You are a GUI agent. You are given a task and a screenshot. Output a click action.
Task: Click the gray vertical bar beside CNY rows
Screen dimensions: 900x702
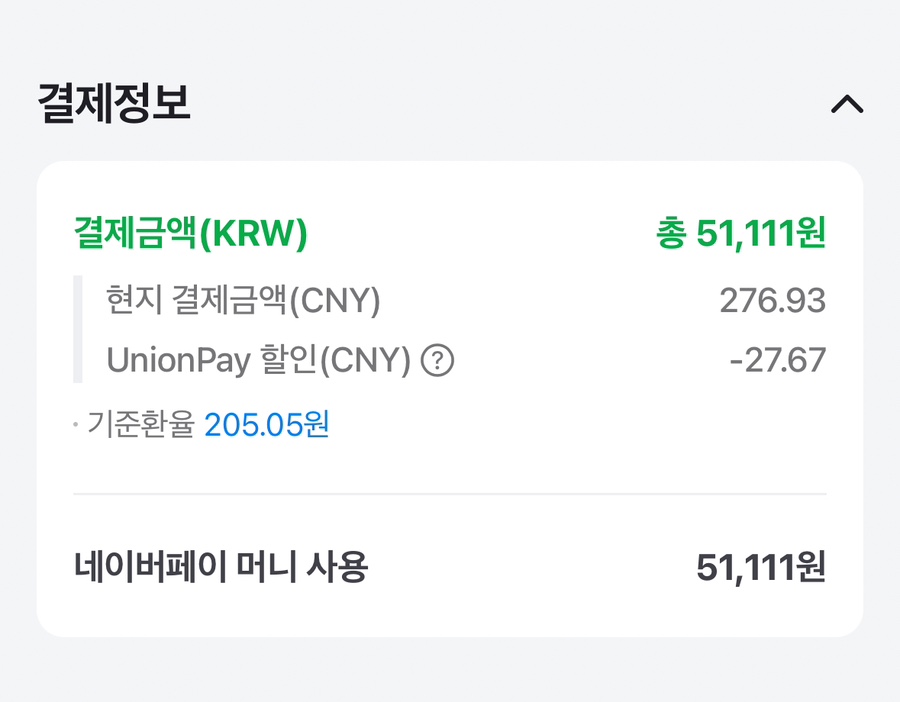[78, 329]
